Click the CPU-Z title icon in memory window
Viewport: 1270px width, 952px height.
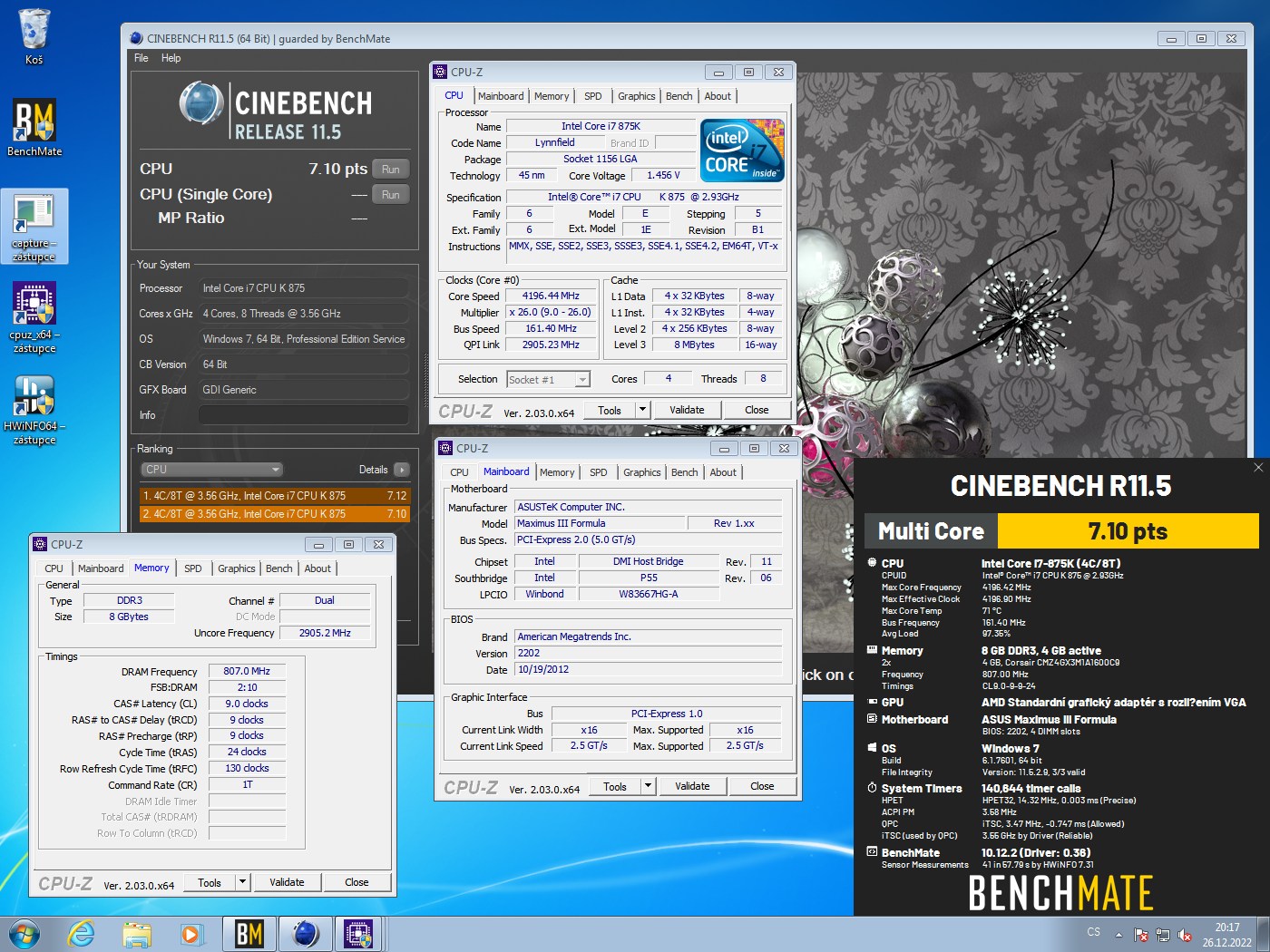tap(40, 544)
